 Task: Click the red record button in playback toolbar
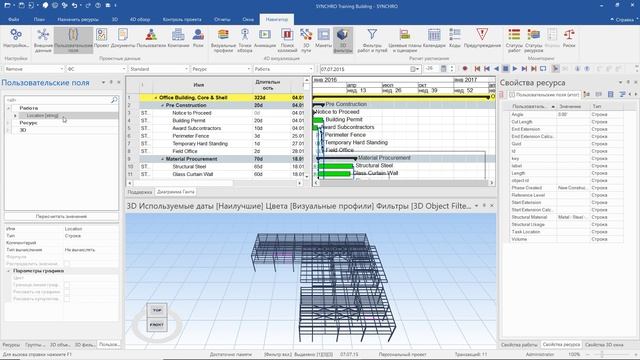(464, 69)
